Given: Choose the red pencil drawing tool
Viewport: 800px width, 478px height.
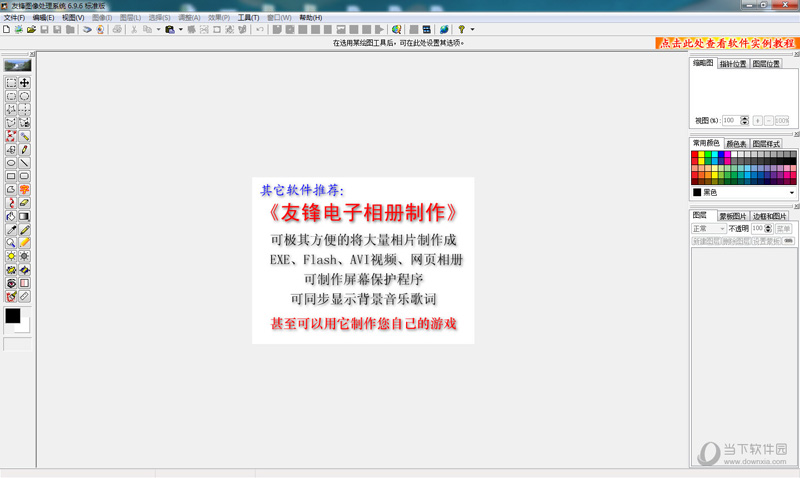Looking at the screenshot, I should (24, 149).
